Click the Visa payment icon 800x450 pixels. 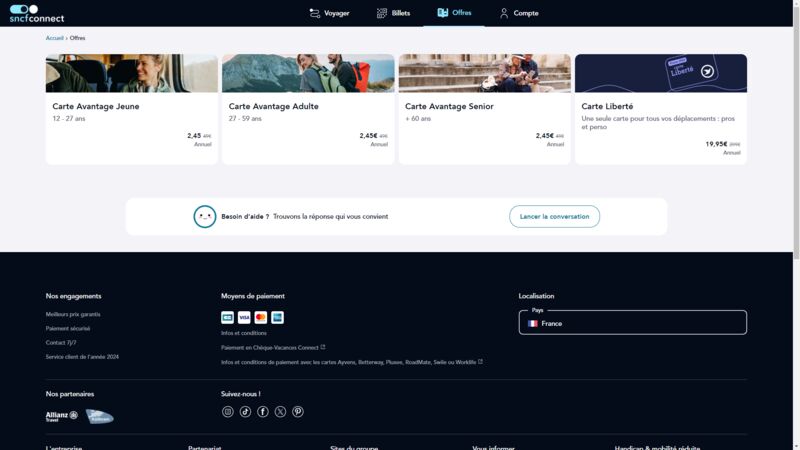244,317
